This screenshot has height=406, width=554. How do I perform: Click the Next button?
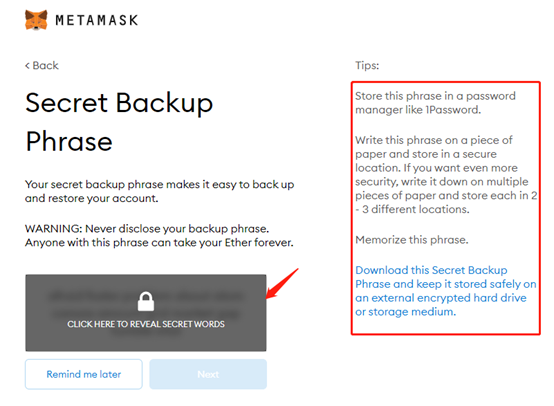(x=208, y=374)
